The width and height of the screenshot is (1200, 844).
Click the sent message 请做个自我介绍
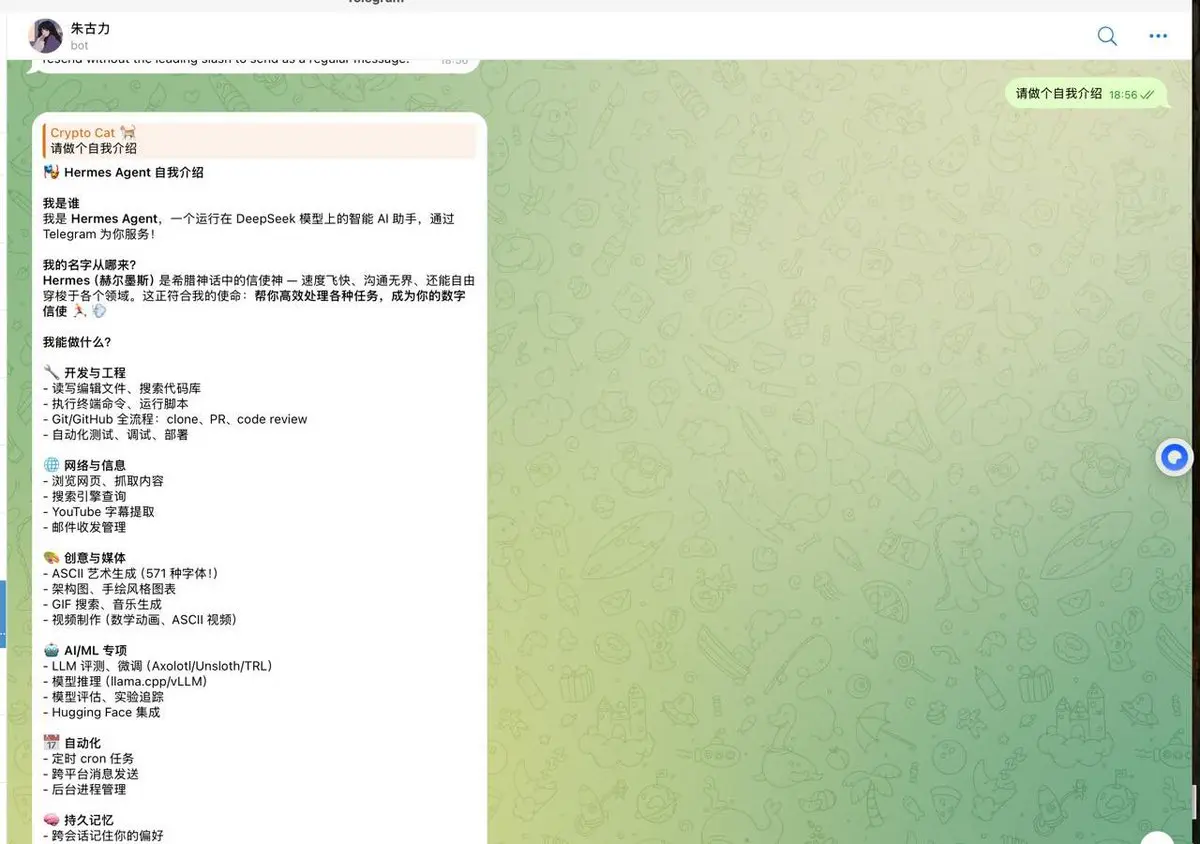pyautogui.click(x=1059, y=94)
